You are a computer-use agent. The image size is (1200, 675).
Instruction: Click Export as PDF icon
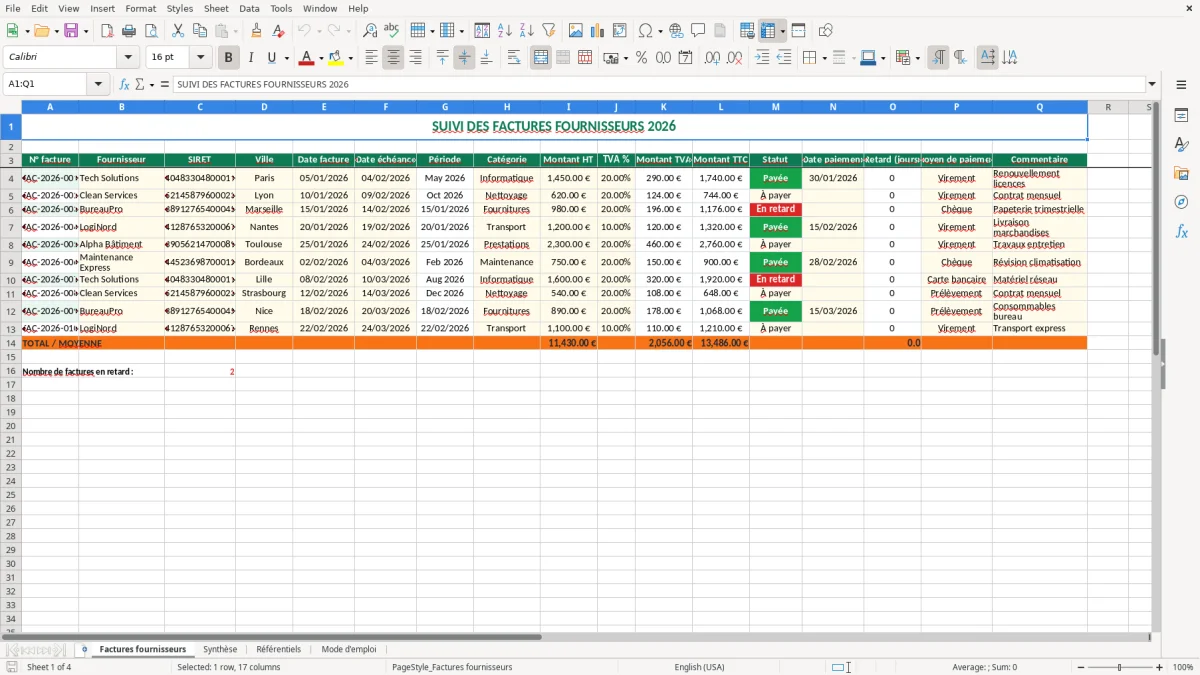(107, 31)
